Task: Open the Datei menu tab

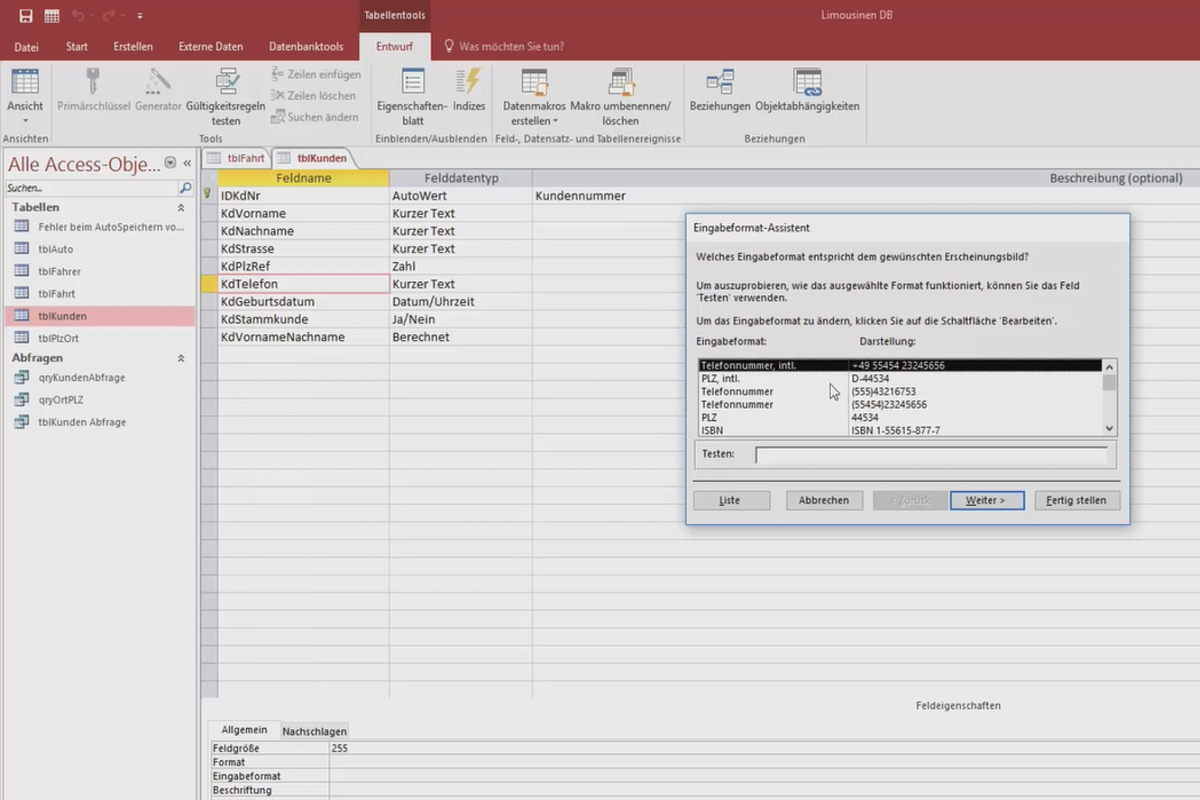Action: pos(27,46)
